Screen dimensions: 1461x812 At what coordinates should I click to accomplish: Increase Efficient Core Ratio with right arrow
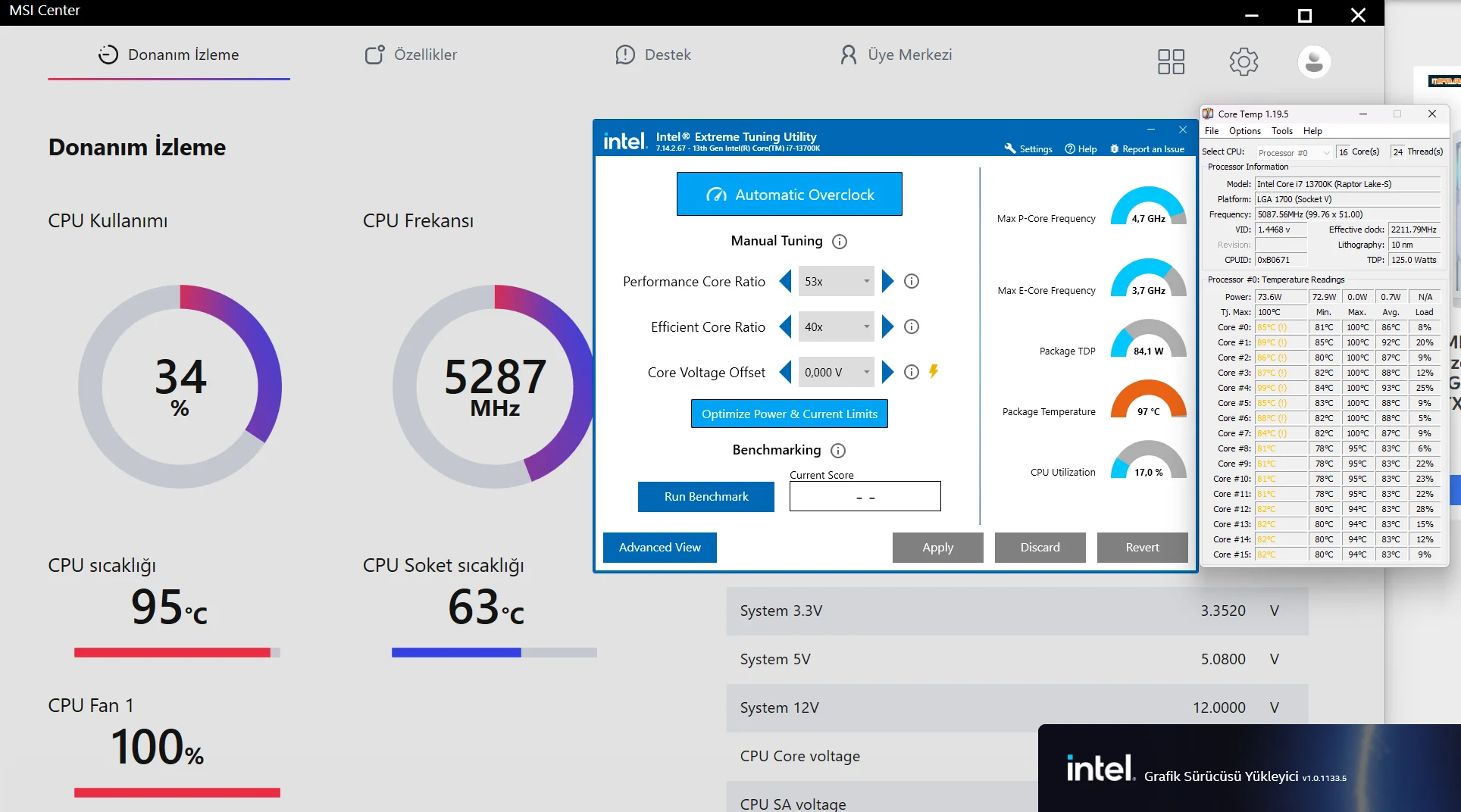pos(887,326)
